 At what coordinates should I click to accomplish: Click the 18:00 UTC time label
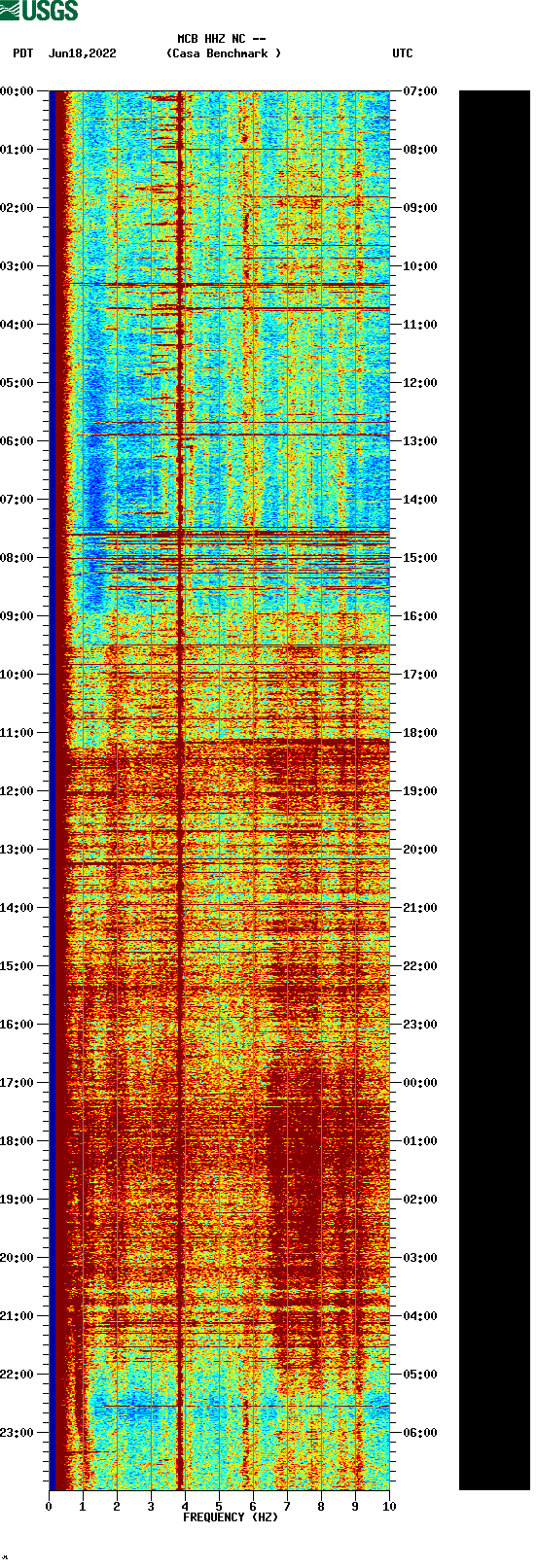click(420, 733)
